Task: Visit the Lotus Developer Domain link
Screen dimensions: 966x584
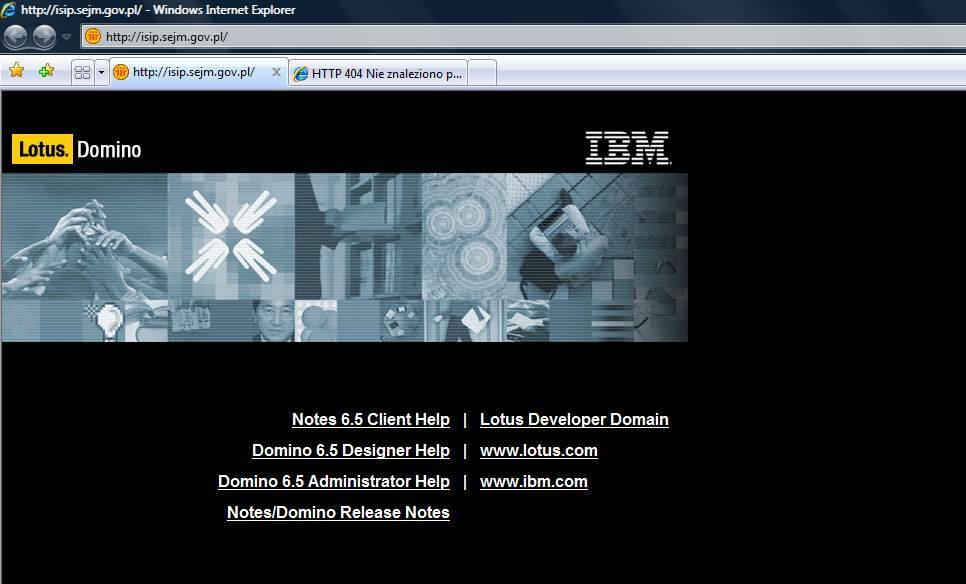Action: pyautogui.click(x=574, y=420)
